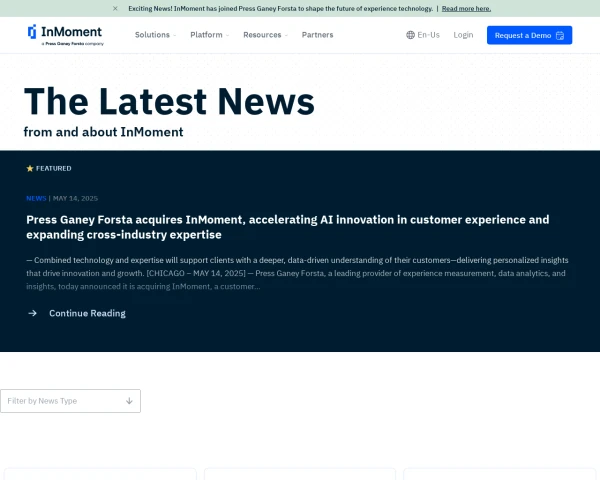Expand the Resources menu
600x480 pixels.
tap(265, 35)
